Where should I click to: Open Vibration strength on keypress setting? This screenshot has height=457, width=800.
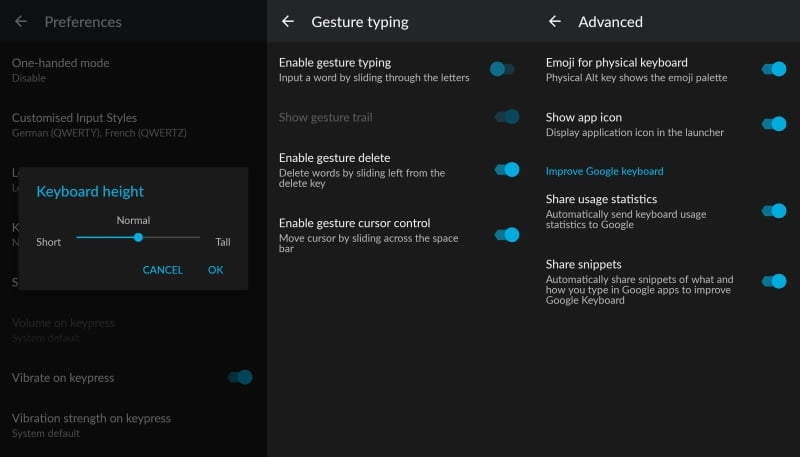coord(91,425)
